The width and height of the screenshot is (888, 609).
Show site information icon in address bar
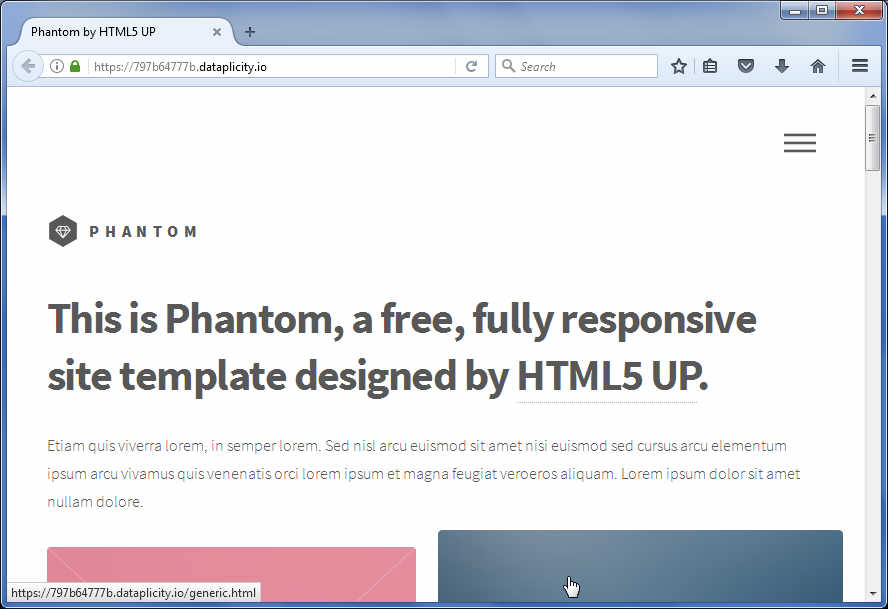point(57,67)
